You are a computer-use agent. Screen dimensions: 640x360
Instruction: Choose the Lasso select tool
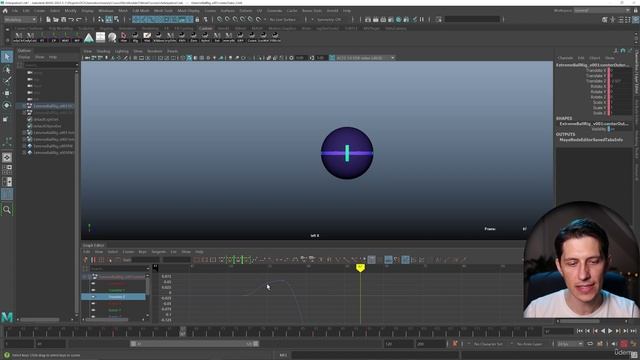[7, 70]
